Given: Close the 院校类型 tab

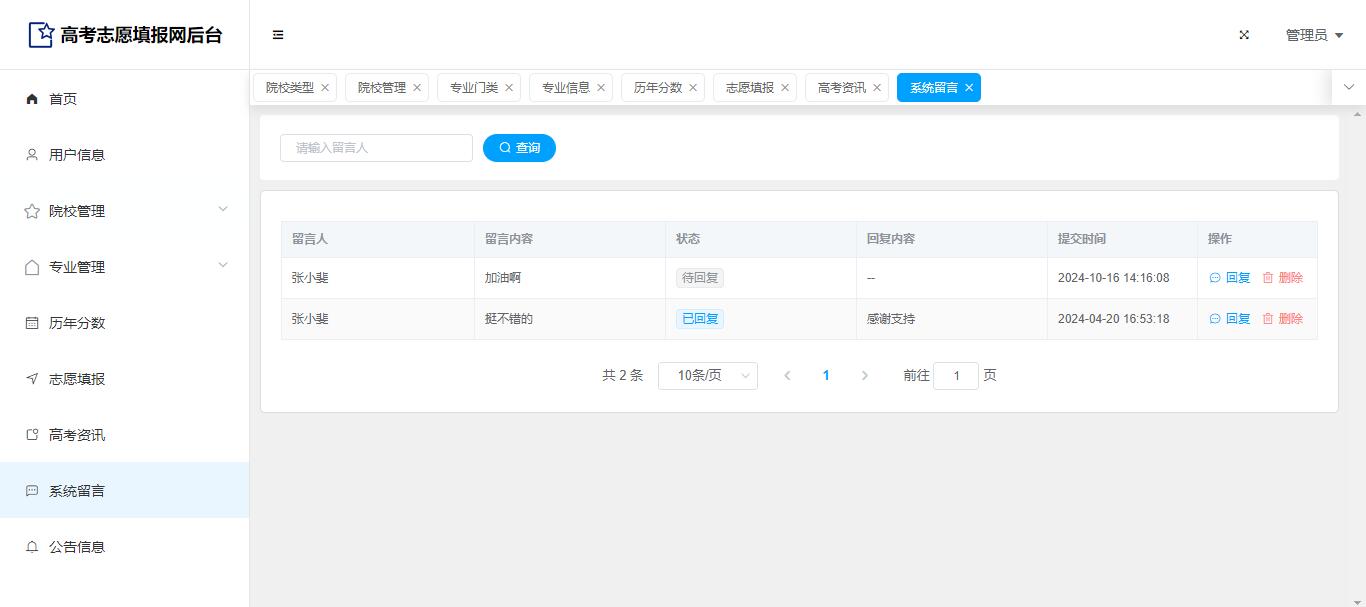Looking at the screenshot, I should tap(325, 88).
